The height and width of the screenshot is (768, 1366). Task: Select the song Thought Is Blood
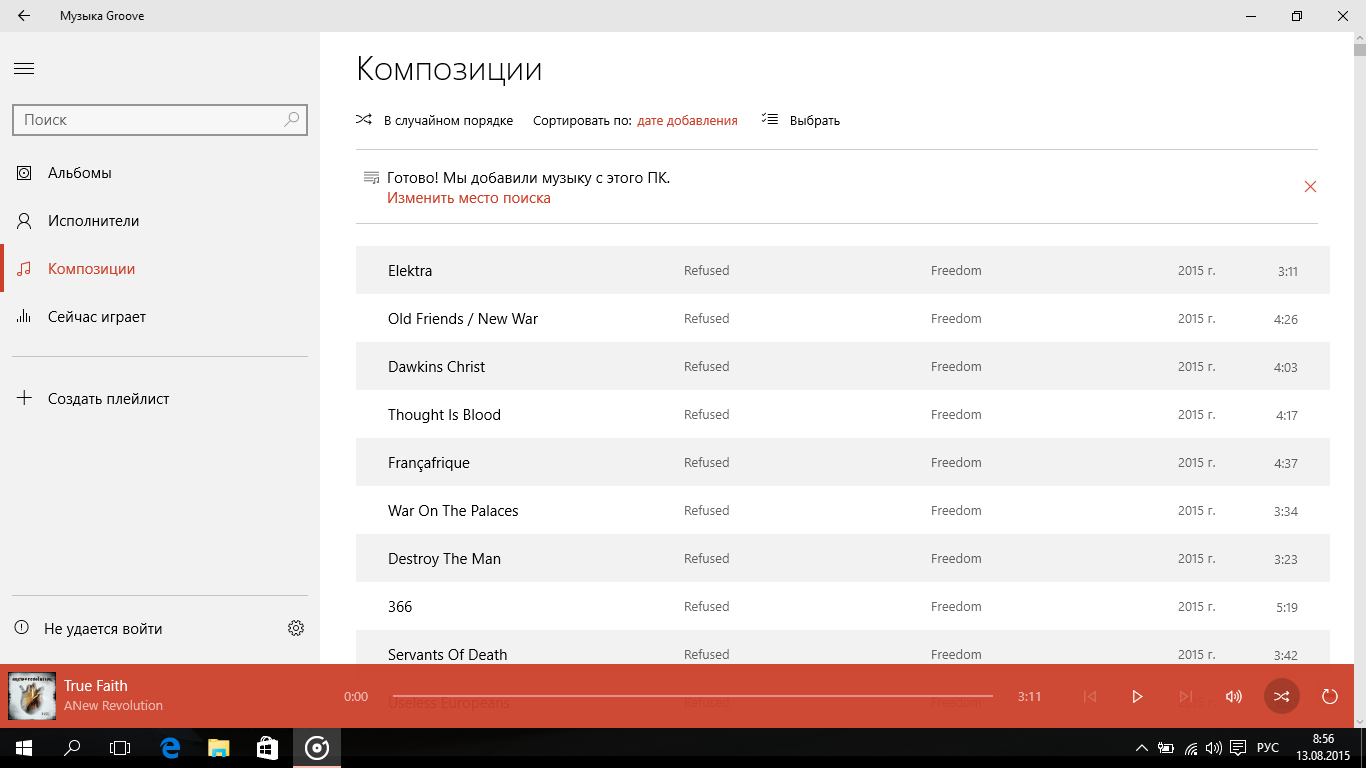(842, 415)
